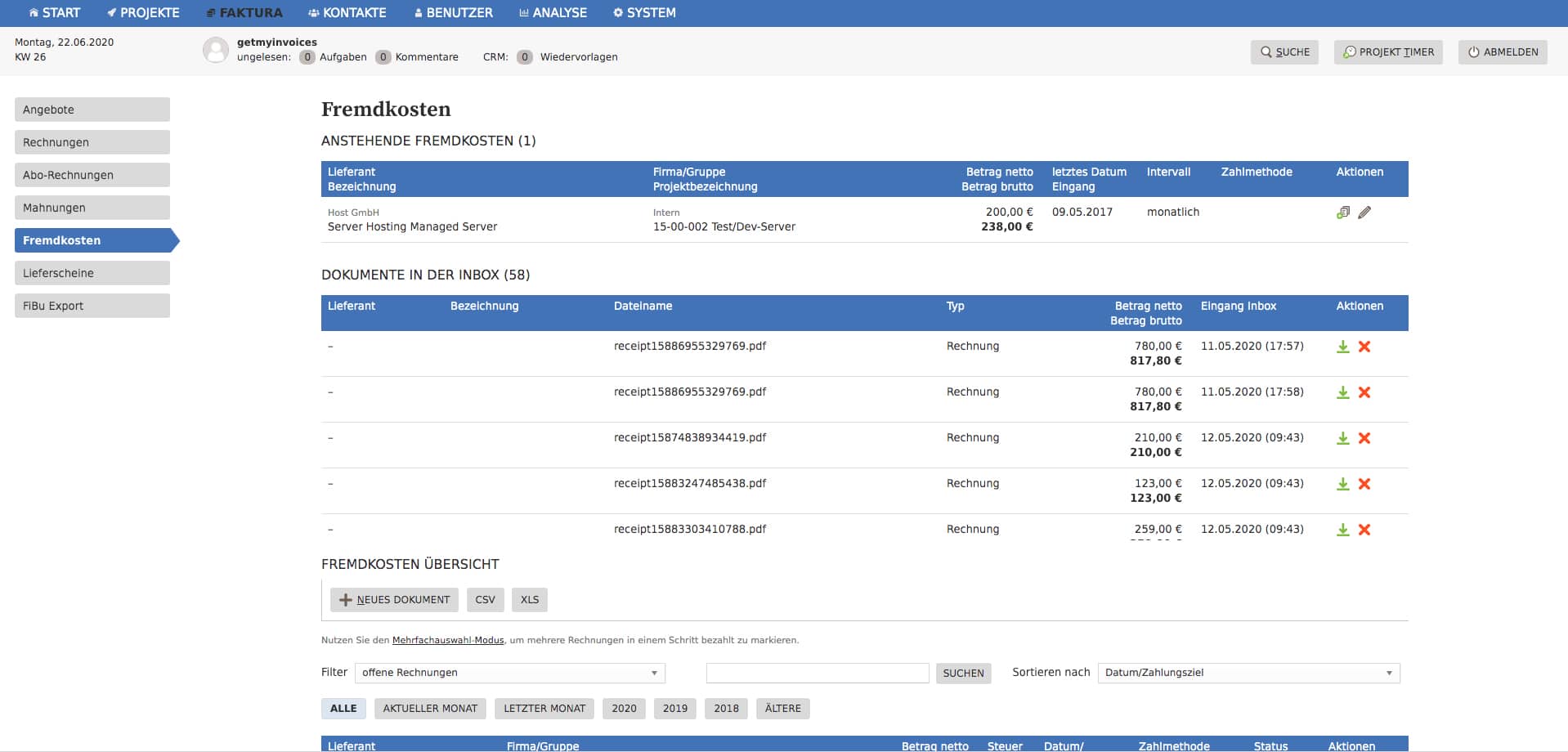Create a NEUES DOKUMENT
Viewport: 1568px width, 752px height.
394,600
